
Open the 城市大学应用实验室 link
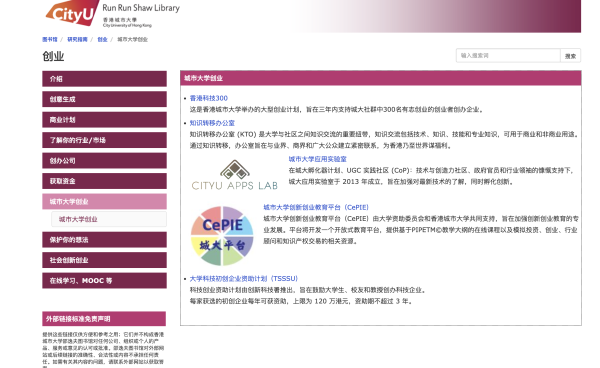coord(318,159)
